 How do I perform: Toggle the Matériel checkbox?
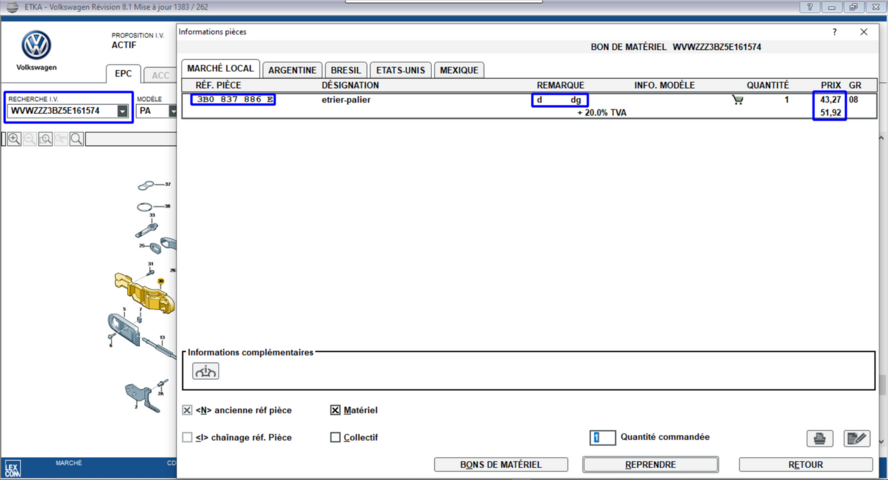pos(335,410)
